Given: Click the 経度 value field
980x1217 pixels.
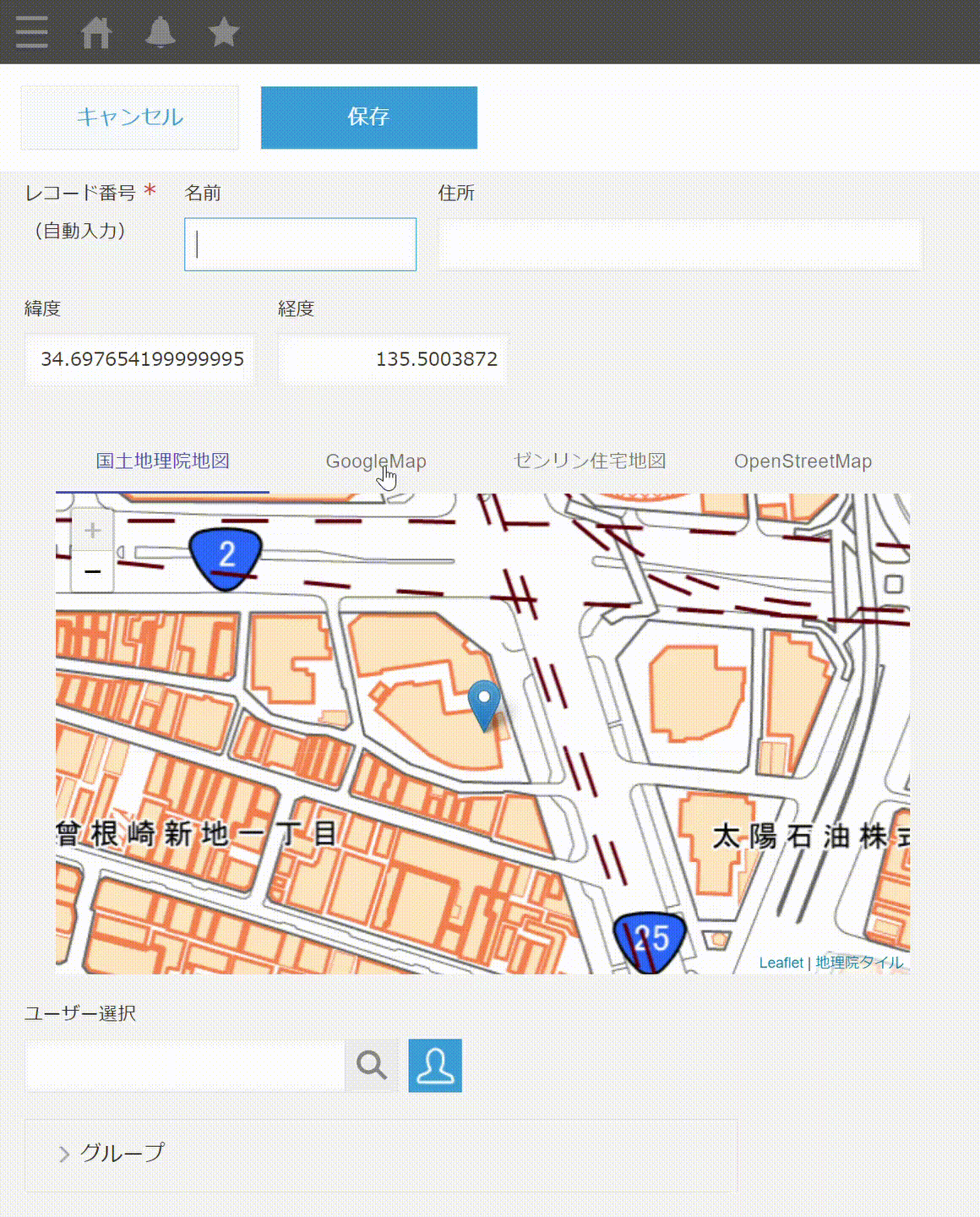Looking at the screenshot, I should pos(393,359).
